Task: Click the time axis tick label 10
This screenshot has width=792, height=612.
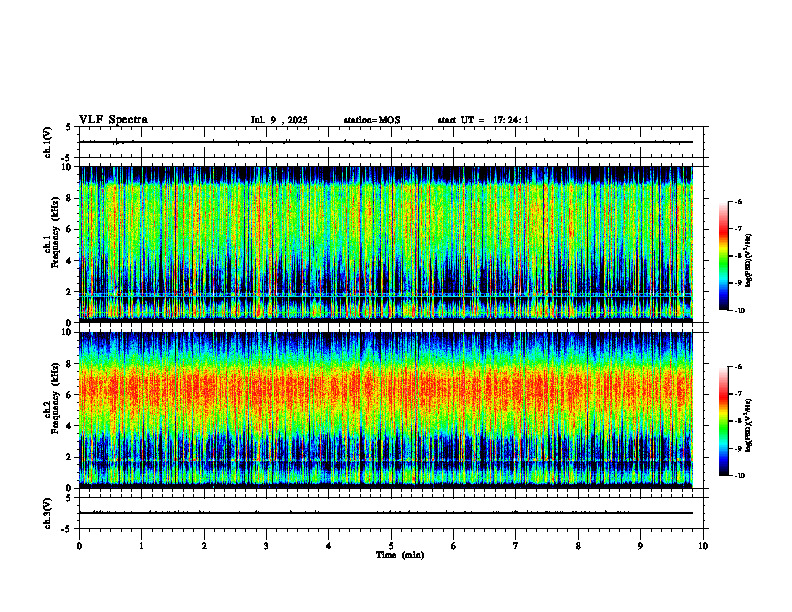Action: coord(703,546)
